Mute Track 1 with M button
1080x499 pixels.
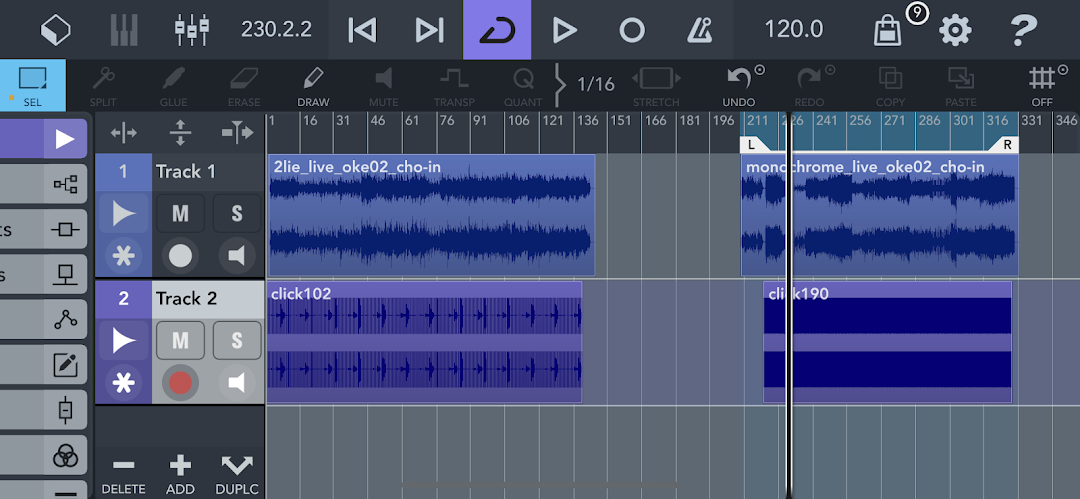pyautogui.click(x=180, y=214)
